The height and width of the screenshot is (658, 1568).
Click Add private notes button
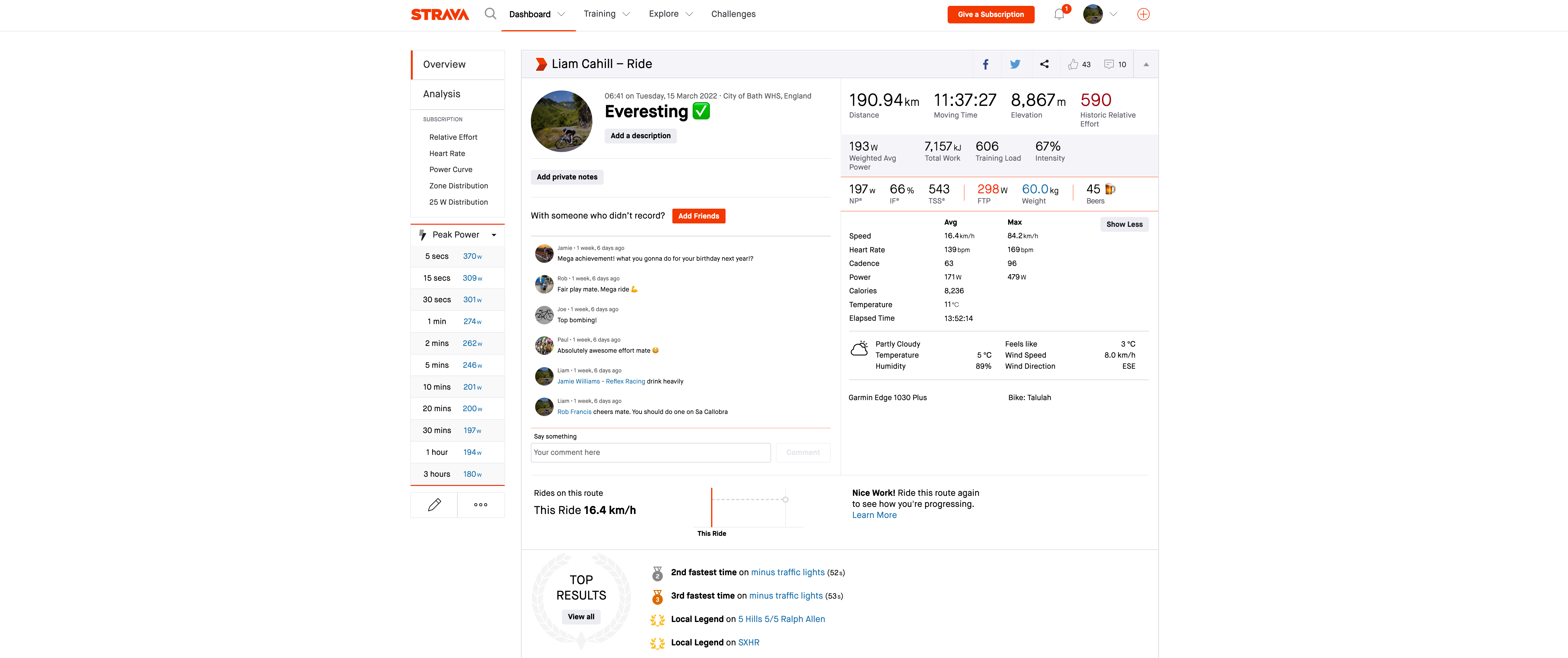click(567, 177)
